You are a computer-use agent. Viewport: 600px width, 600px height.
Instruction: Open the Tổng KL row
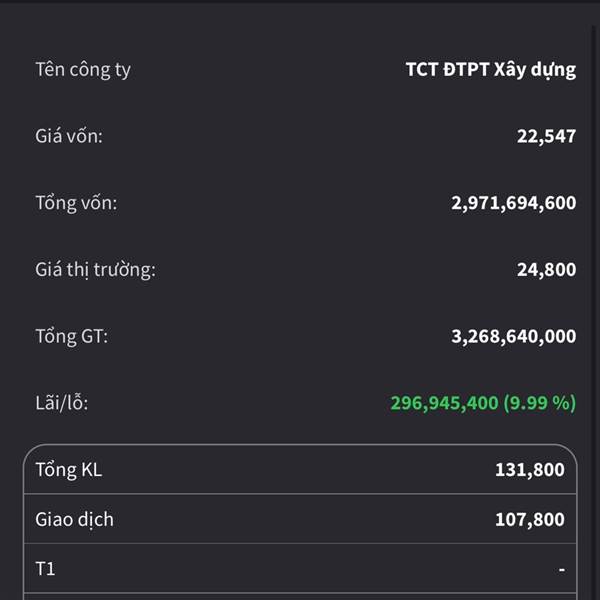tap(300, 470)
